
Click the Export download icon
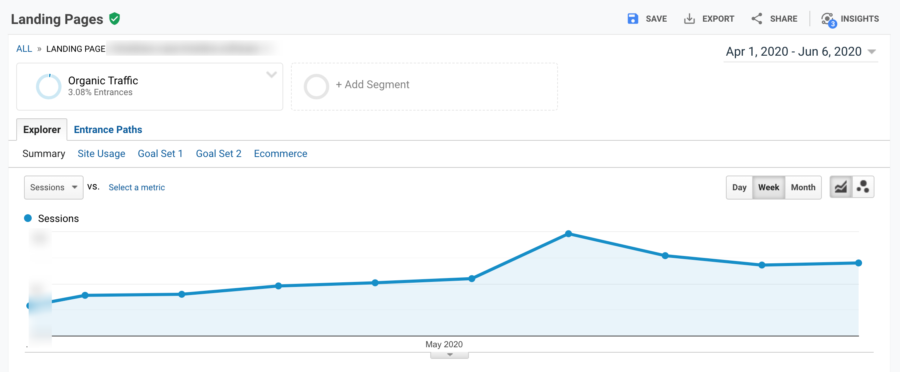click(x=689, y=18)
